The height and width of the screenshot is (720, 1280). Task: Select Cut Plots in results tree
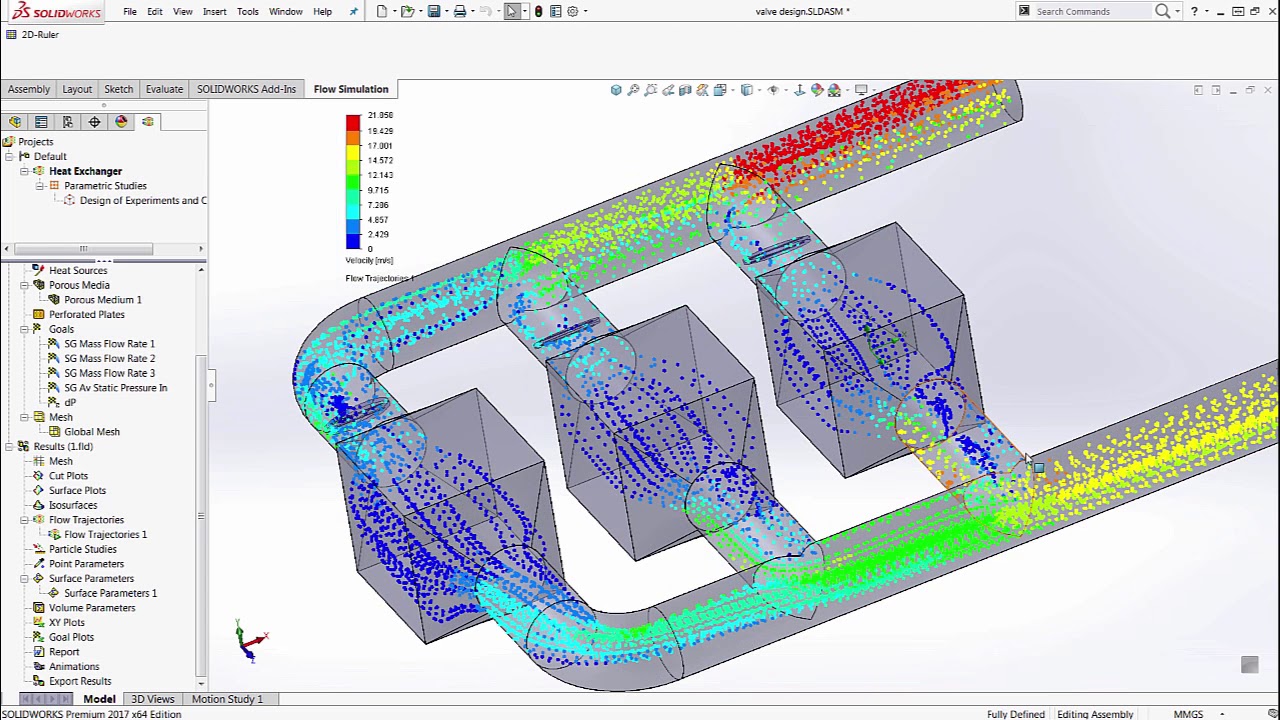(x=68, y=476)
